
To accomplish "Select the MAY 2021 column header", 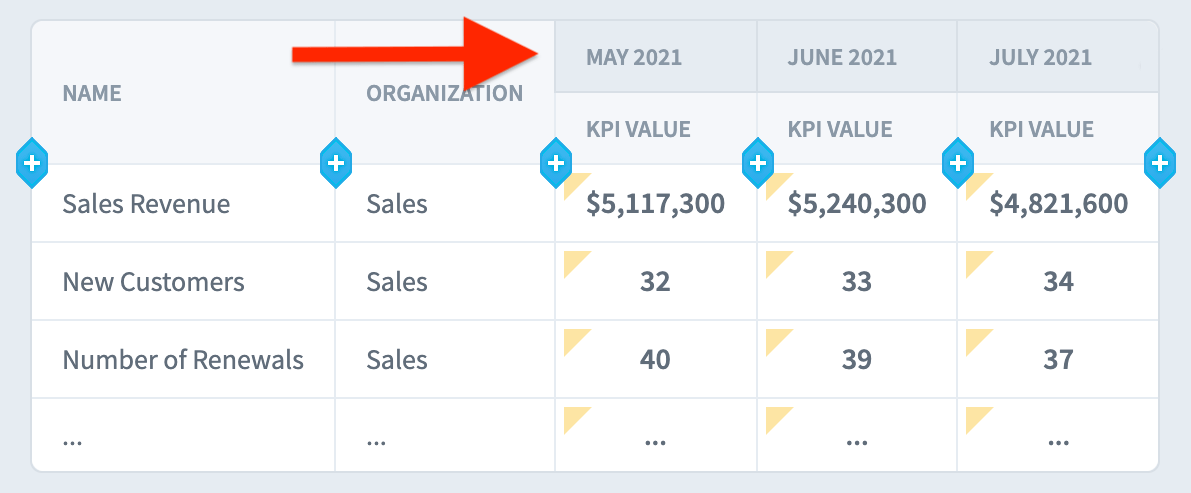I will (x=633, y=57).
